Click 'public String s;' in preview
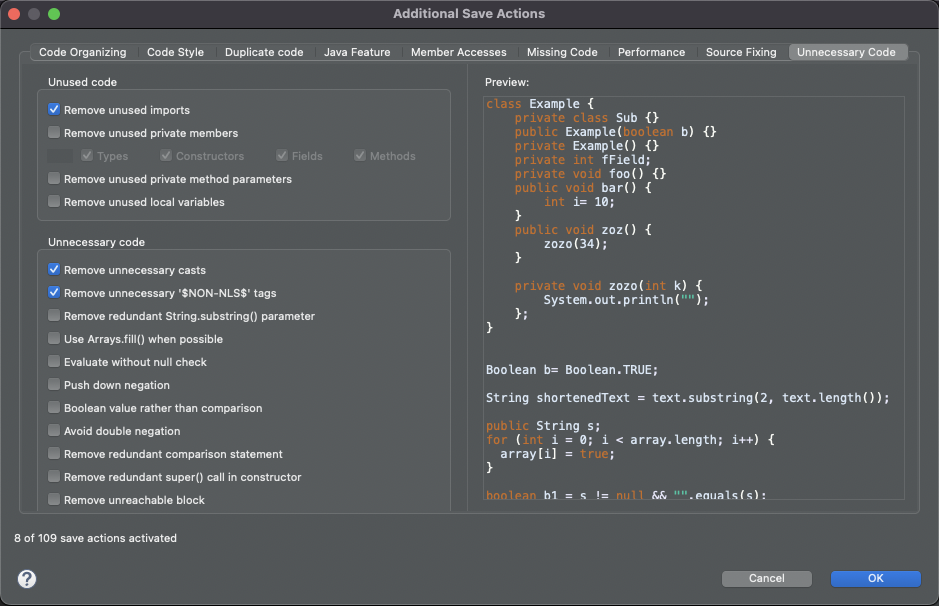The image size is (939, 606). (x=543, y=426)
